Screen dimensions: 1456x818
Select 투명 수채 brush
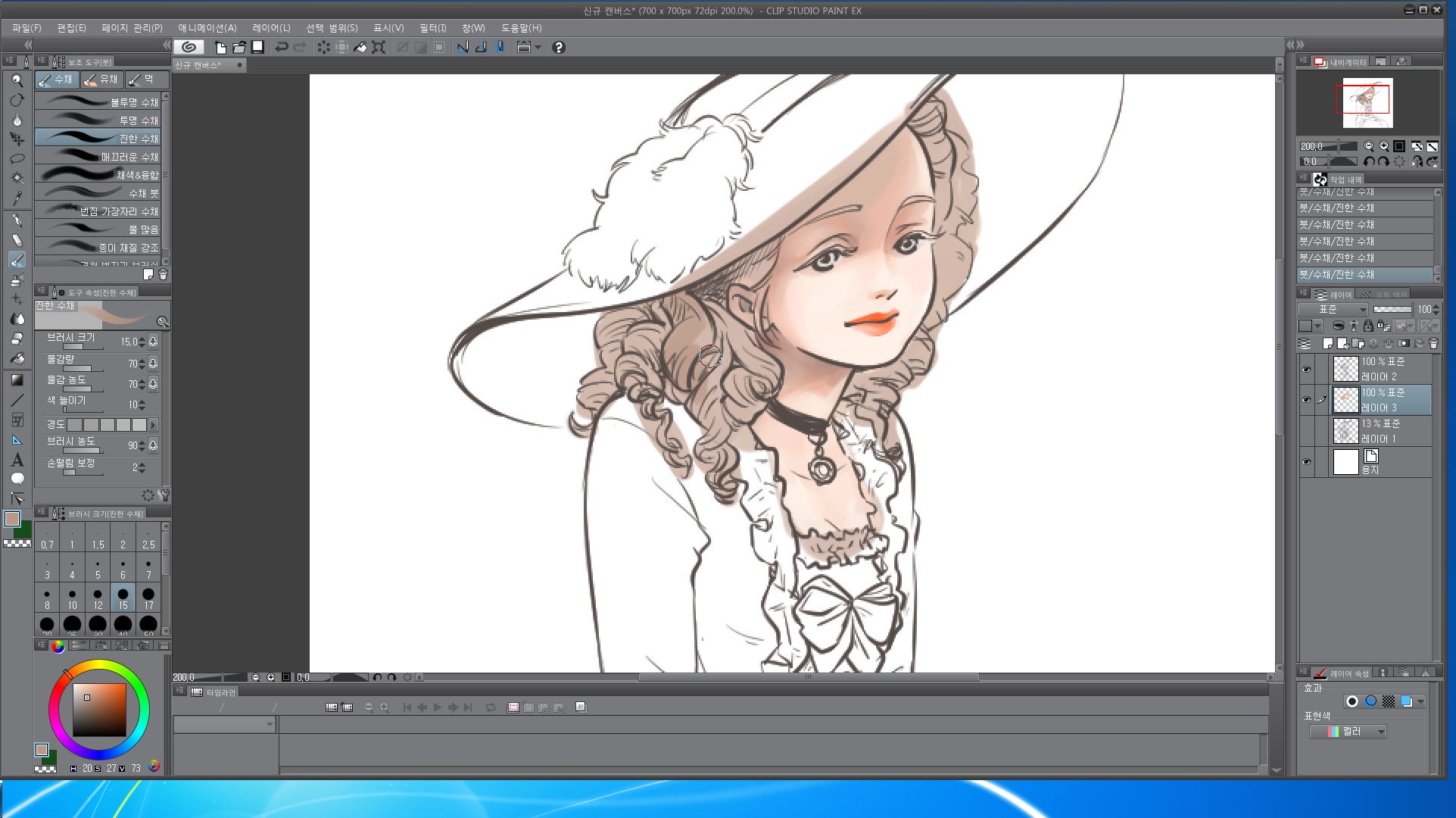coord(98,120)
